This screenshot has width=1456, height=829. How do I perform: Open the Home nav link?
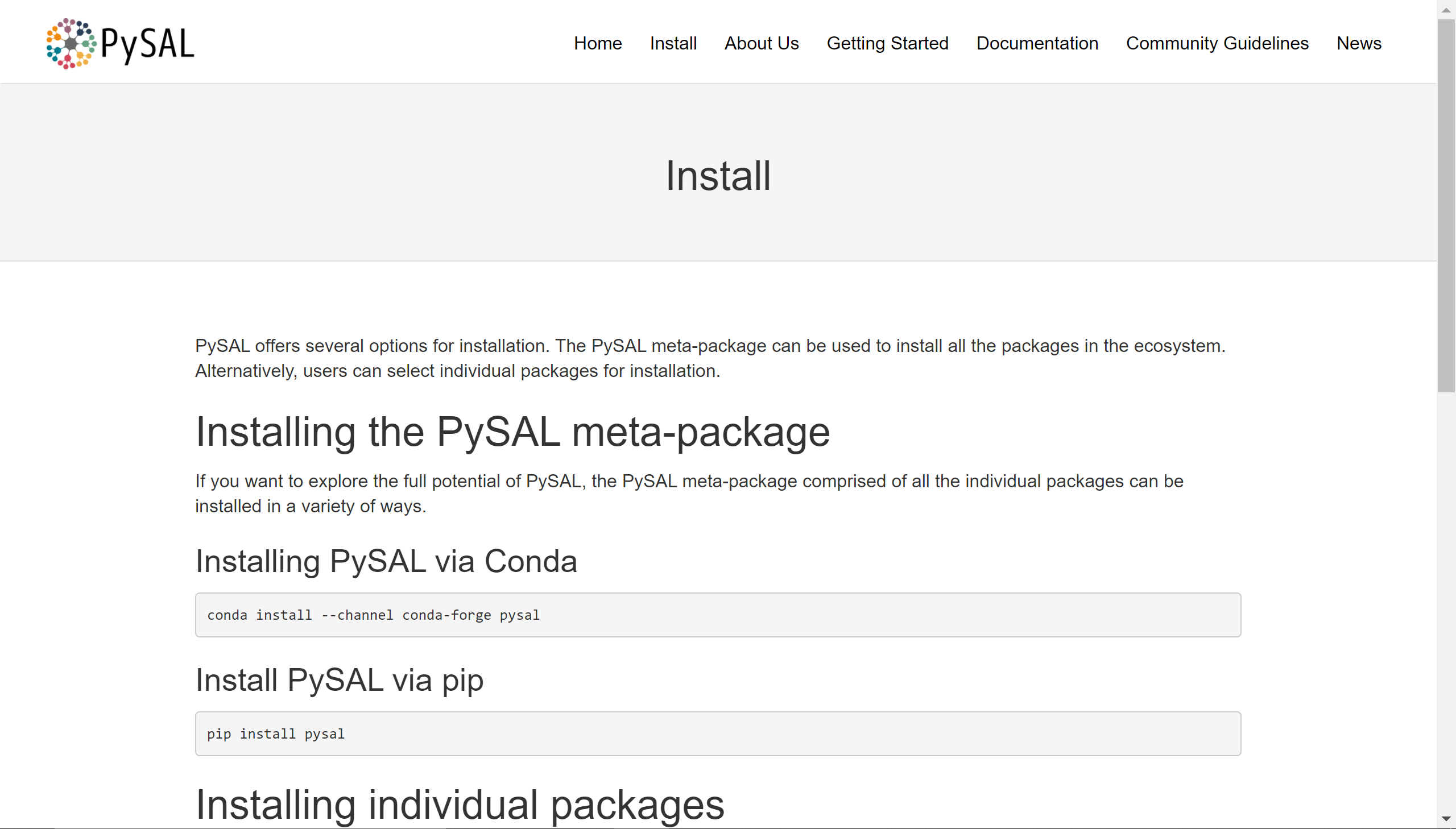[x=597, y=43]
